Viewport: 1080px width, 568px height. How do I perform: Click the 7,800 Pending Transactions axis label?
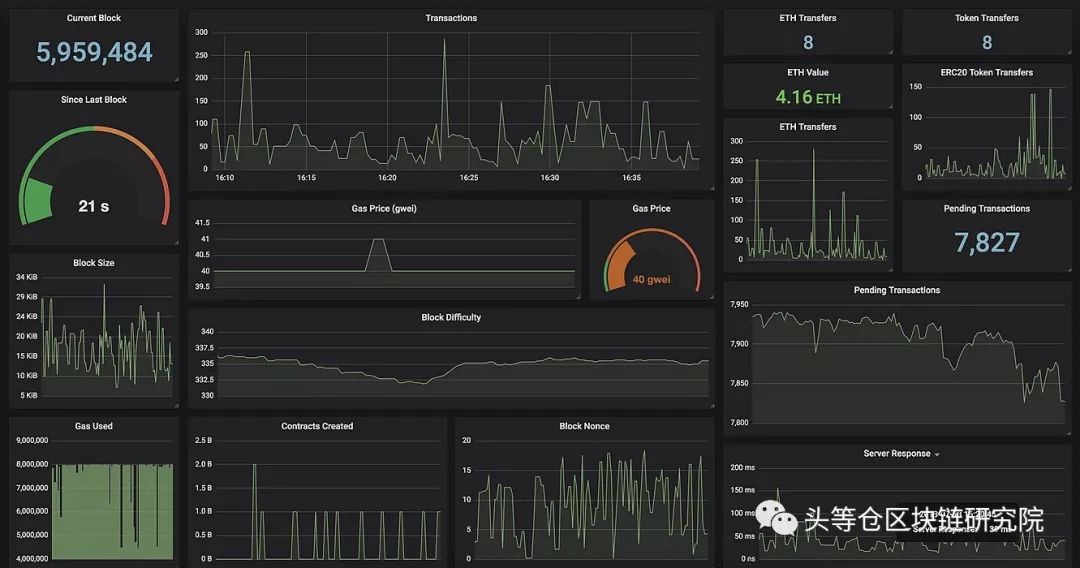pos(739,423)
